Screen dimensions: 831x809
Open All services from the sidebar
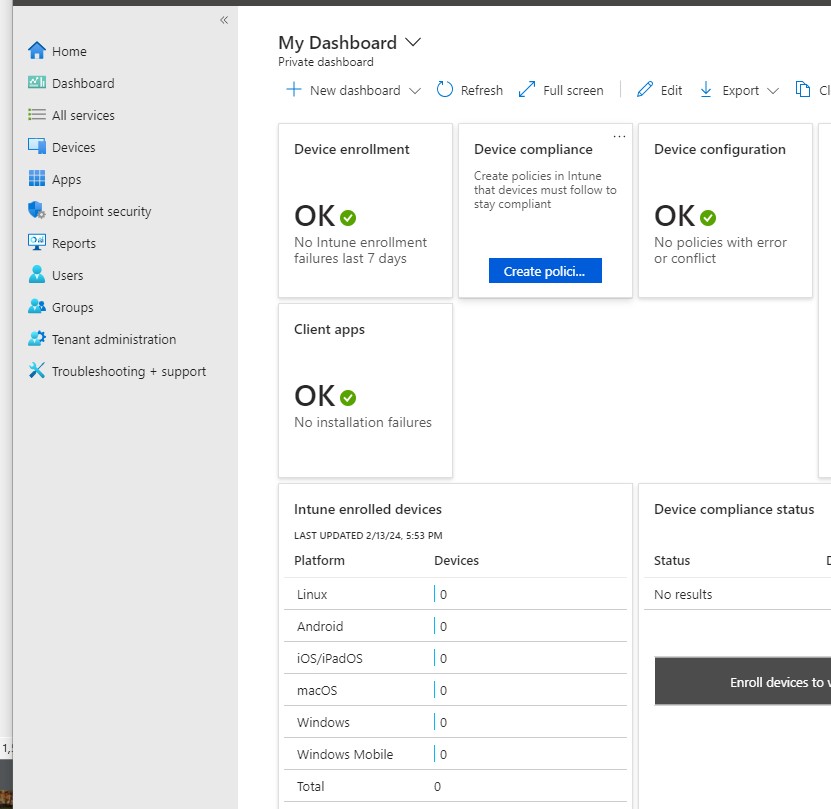85,115
